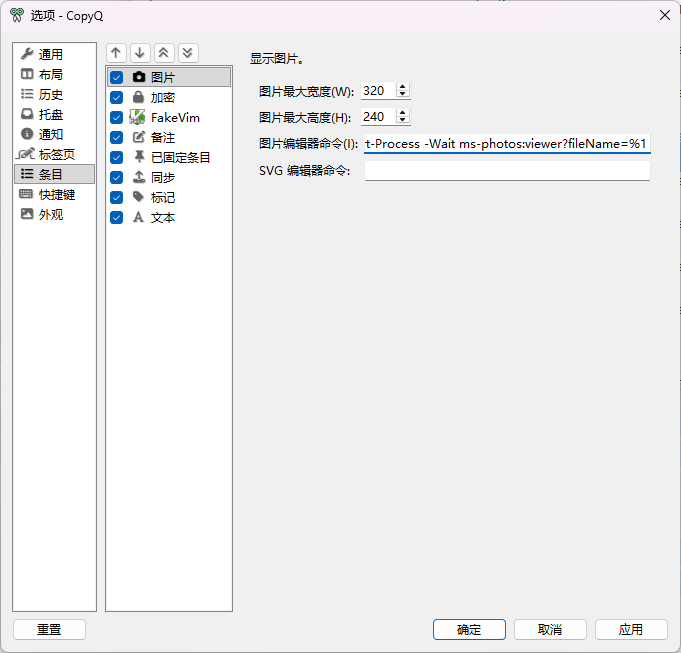Uncheck the 同步 plugin checkbox
Screen dimensions: 681x653
coord(116,177)
